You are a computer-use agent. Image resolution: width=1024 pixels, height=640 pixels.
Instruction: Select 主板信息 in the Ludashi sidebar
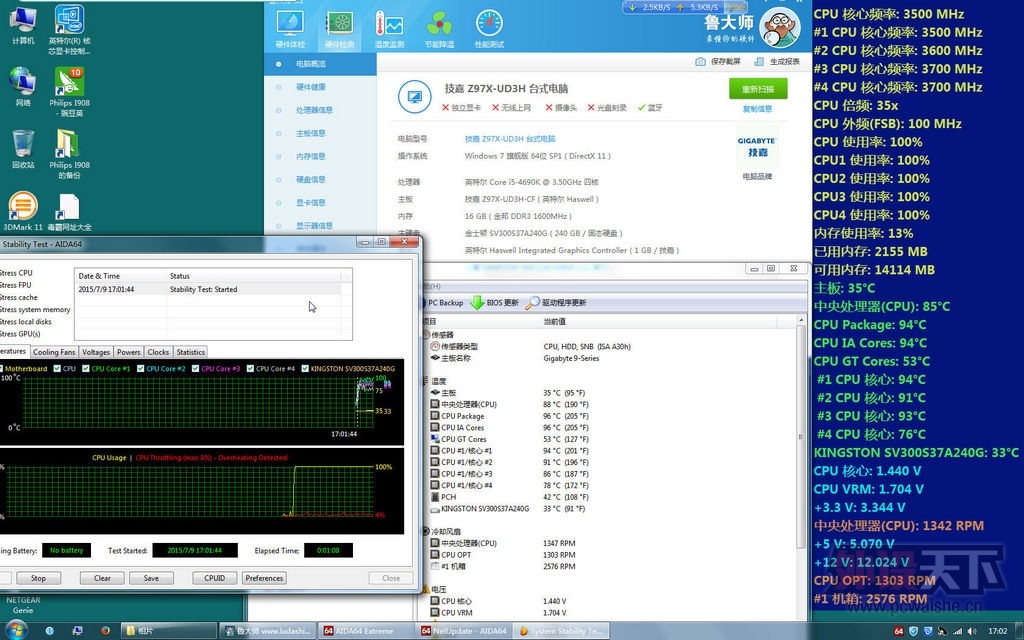tap(321, 133)
